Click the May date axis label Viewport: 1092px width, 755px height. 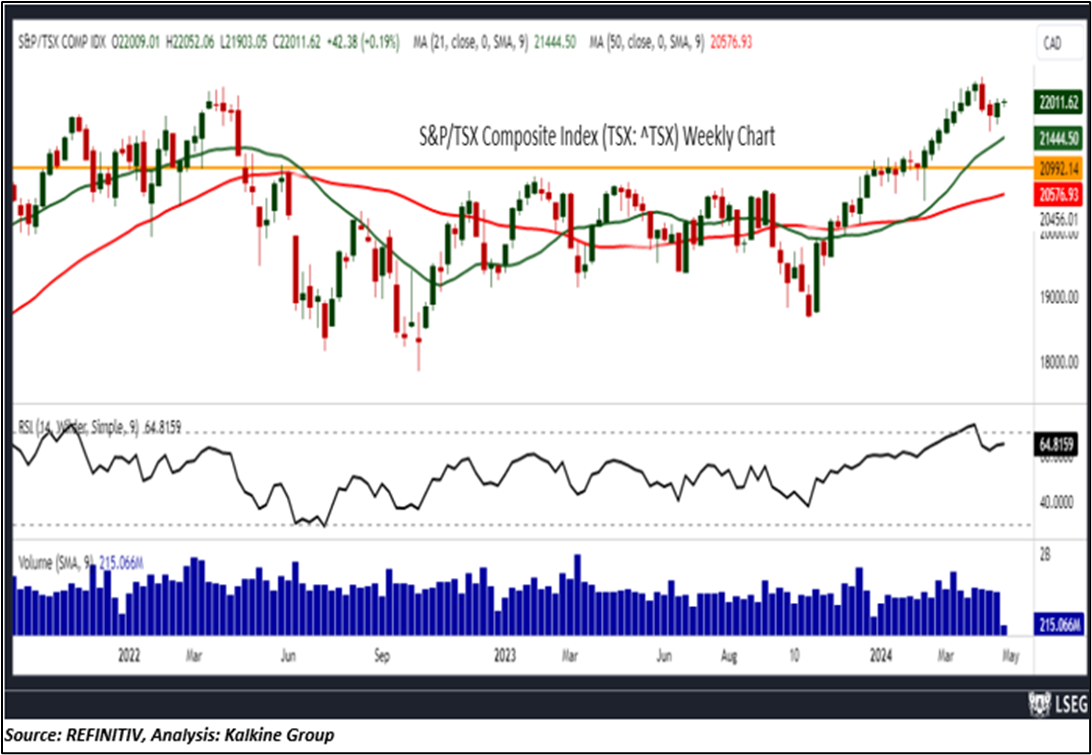pyautogui.click(x=1011, y=656)
